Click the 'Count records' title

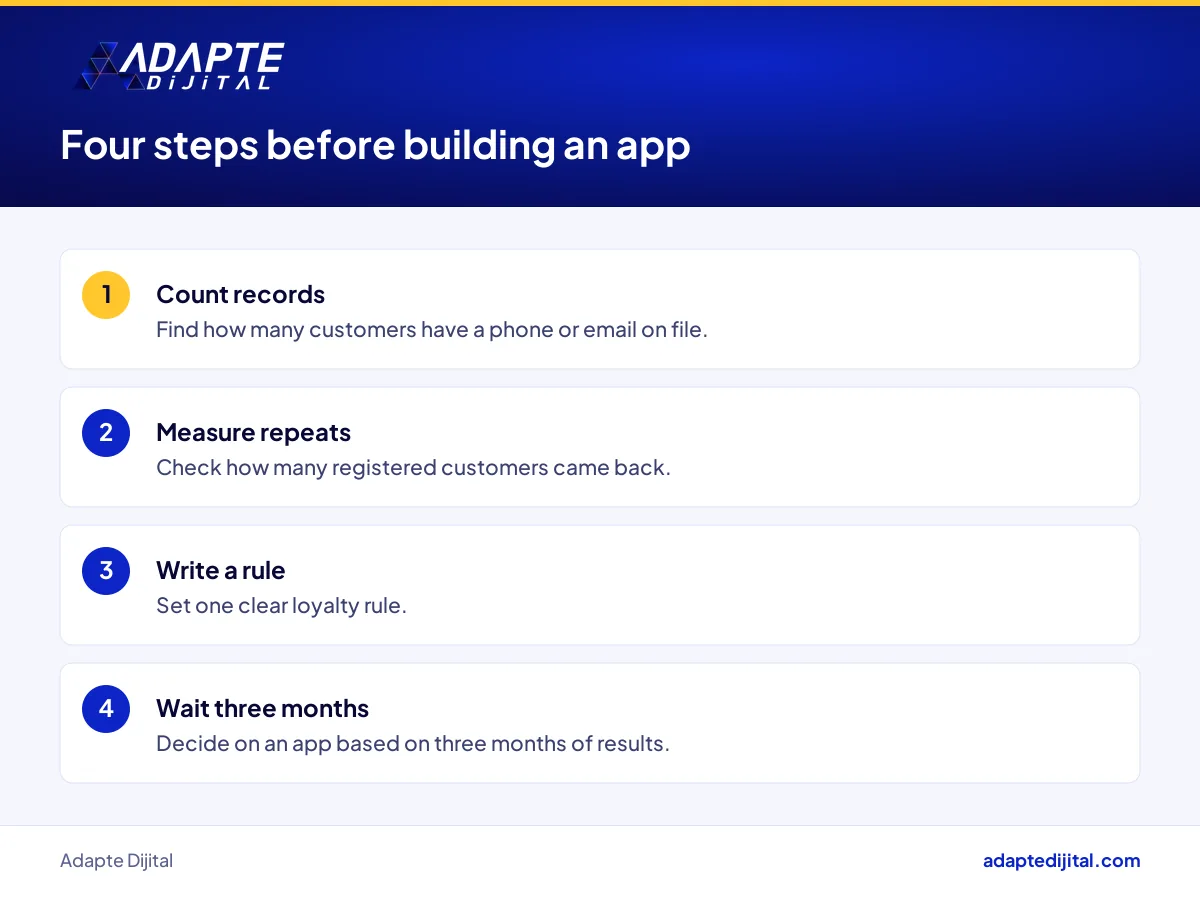pyautogui.click(x=240, y=294)
